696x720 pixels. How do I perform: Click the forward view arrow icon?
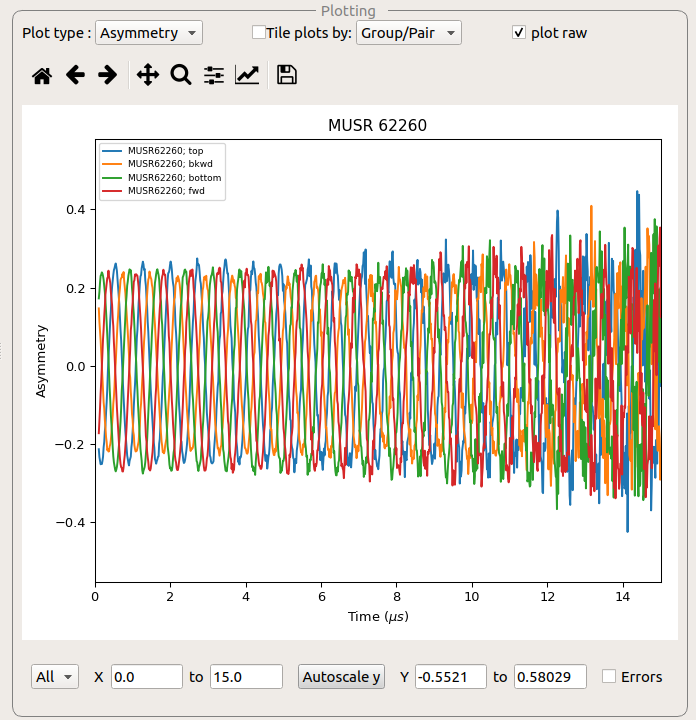[x=108, y=75]
